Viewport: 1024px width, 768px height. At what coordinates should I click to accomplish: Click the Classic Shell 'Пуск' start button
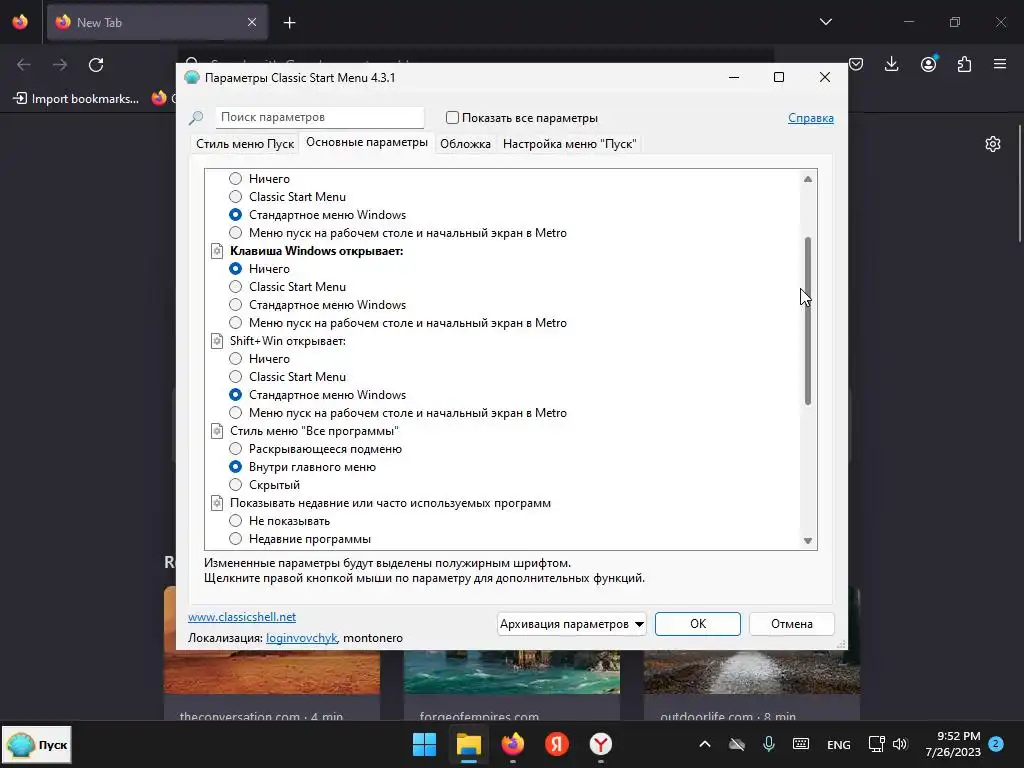click(37, 745)
